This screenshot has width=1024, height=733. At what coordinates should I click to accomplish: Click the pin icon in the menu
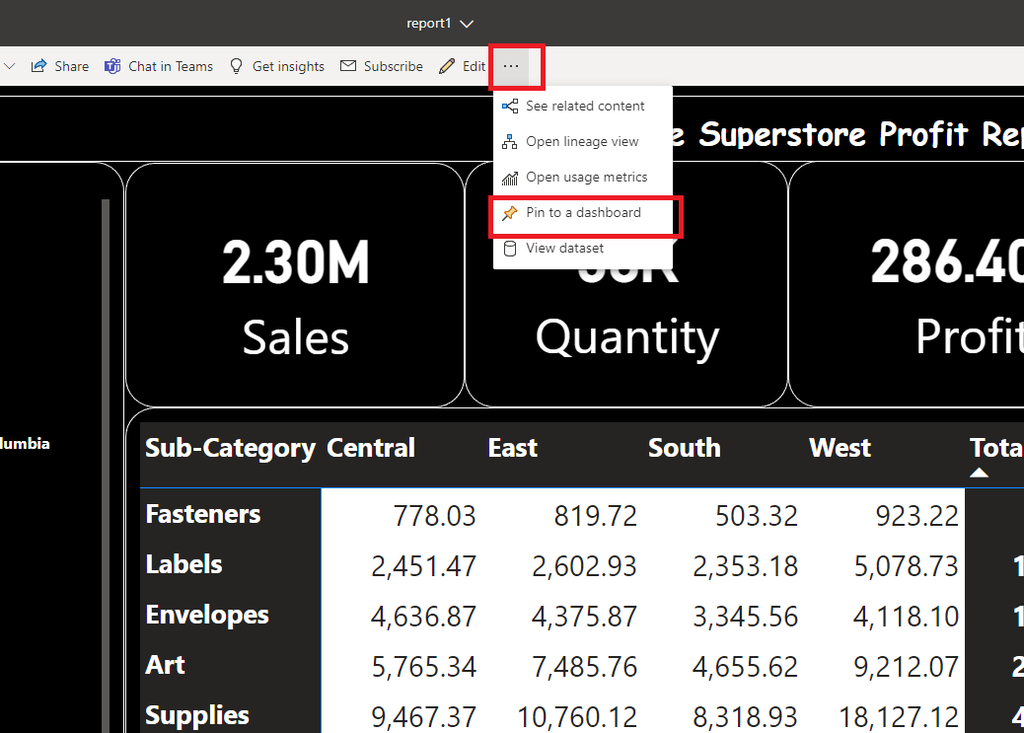coord(510,213)
